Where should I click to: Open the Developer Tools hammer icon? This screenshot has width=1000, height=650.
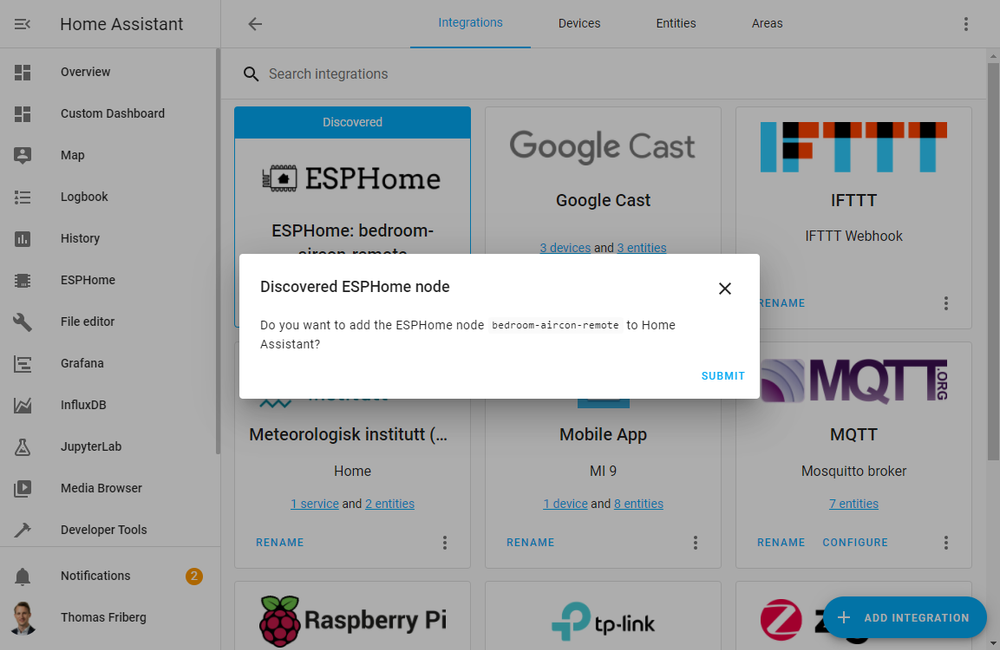click(22, 530)
